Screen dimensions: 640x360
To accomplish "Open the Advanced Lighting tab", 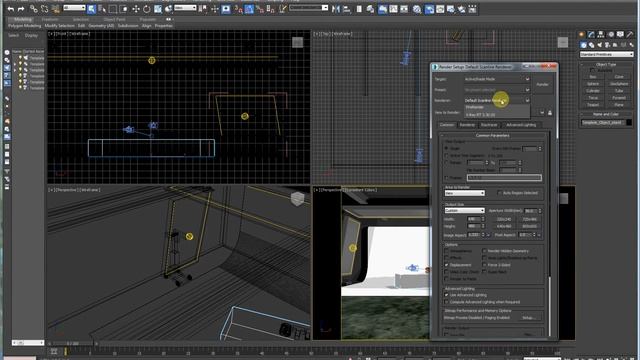I will (x=521, y=125).
